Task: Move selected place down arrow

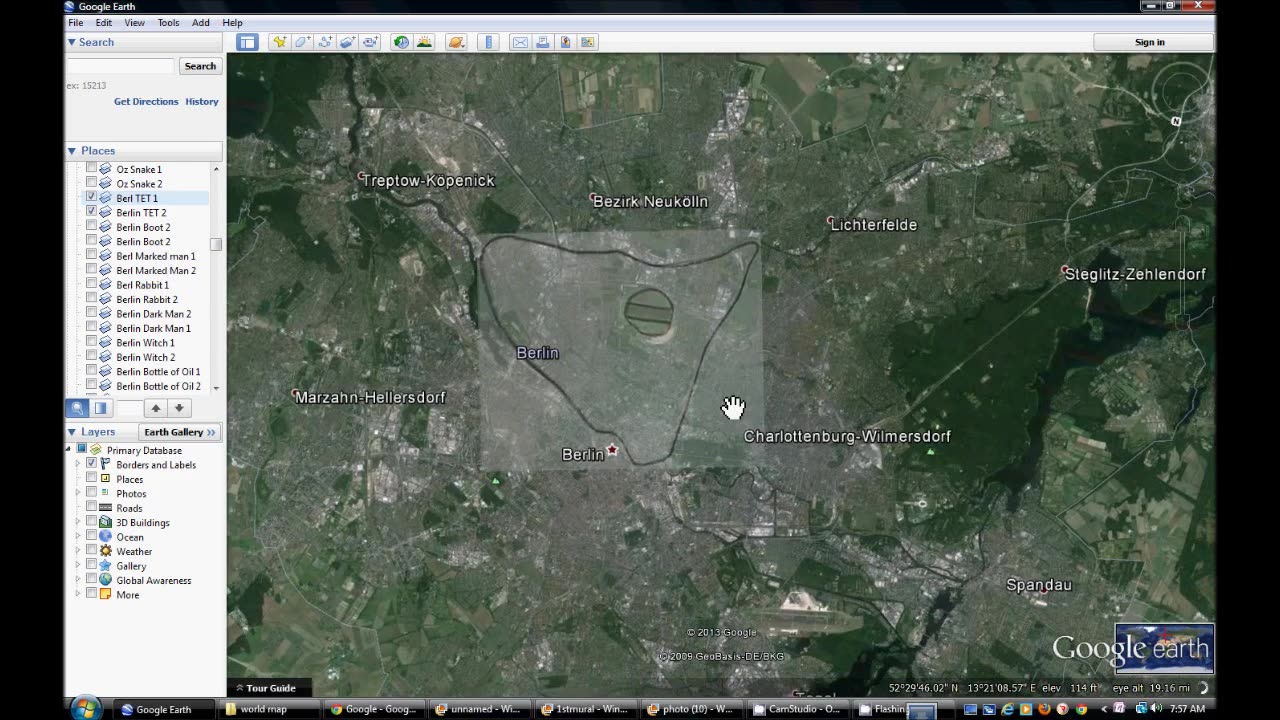Action: pyautogui.click(x=179, y=408)
